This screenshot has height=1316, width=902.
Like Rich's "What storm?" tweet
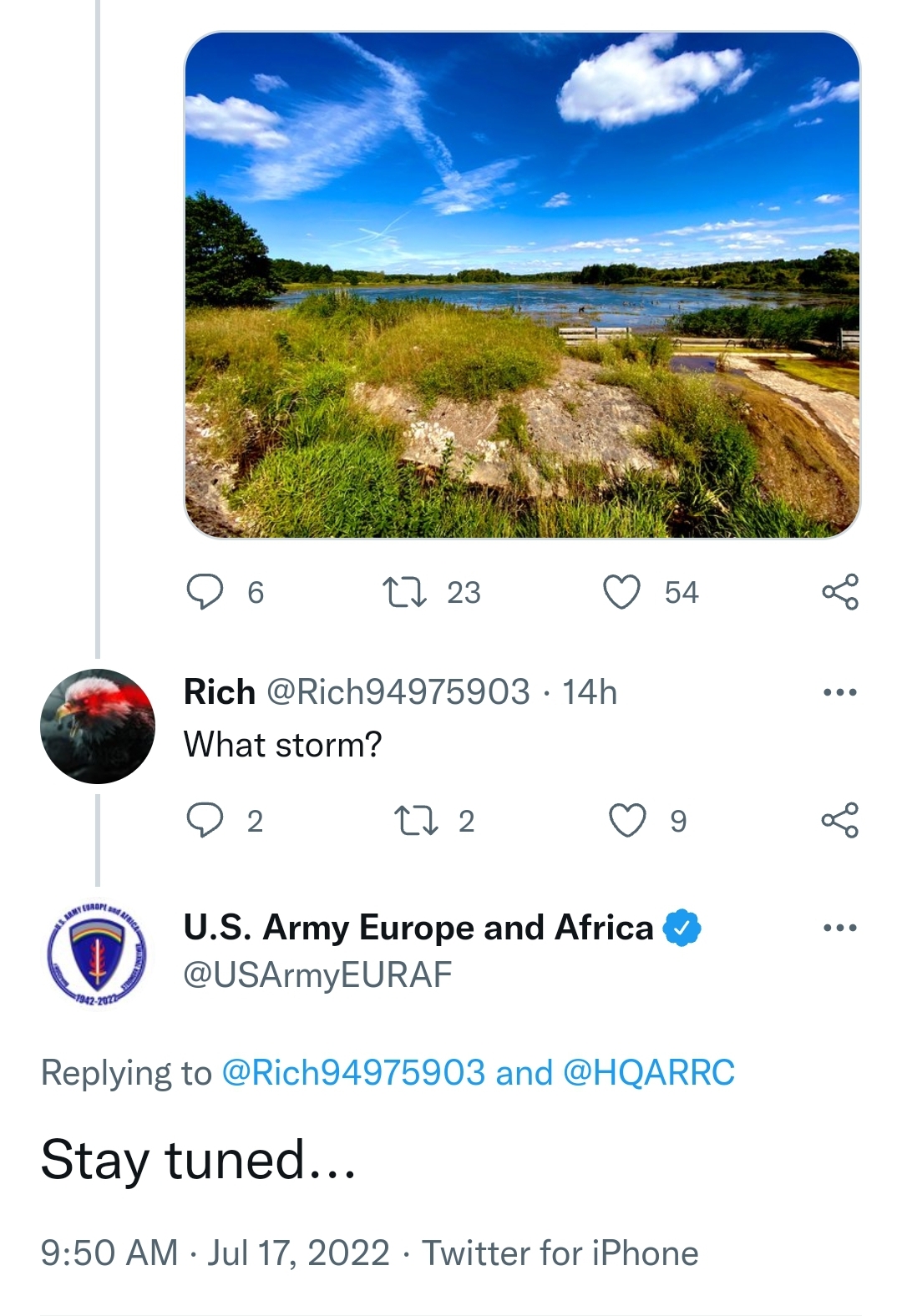[x=627, y=820]
